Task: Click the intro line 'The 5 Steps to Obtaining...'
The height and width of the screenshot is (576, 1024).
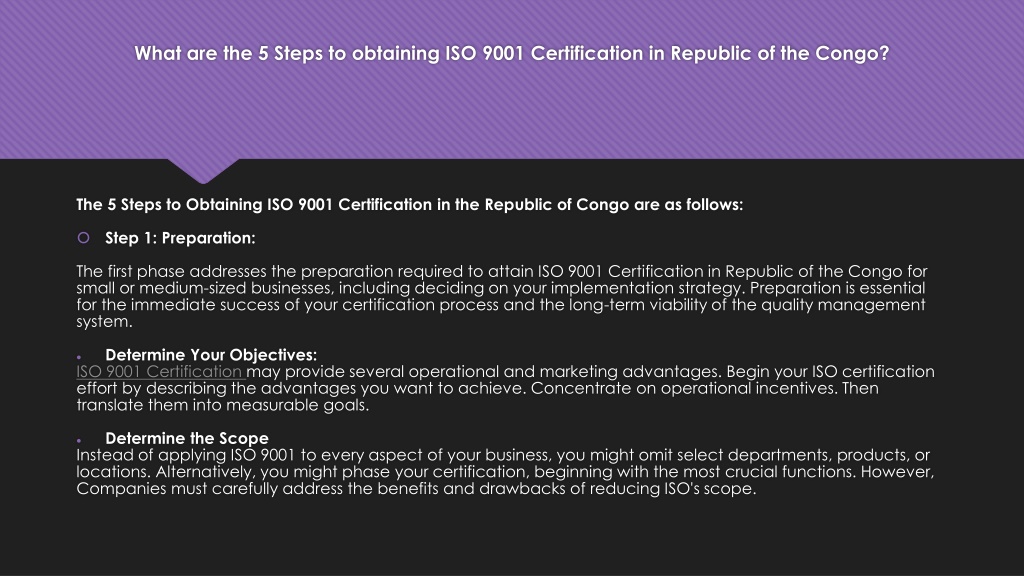Action: [x=409, y=204]
